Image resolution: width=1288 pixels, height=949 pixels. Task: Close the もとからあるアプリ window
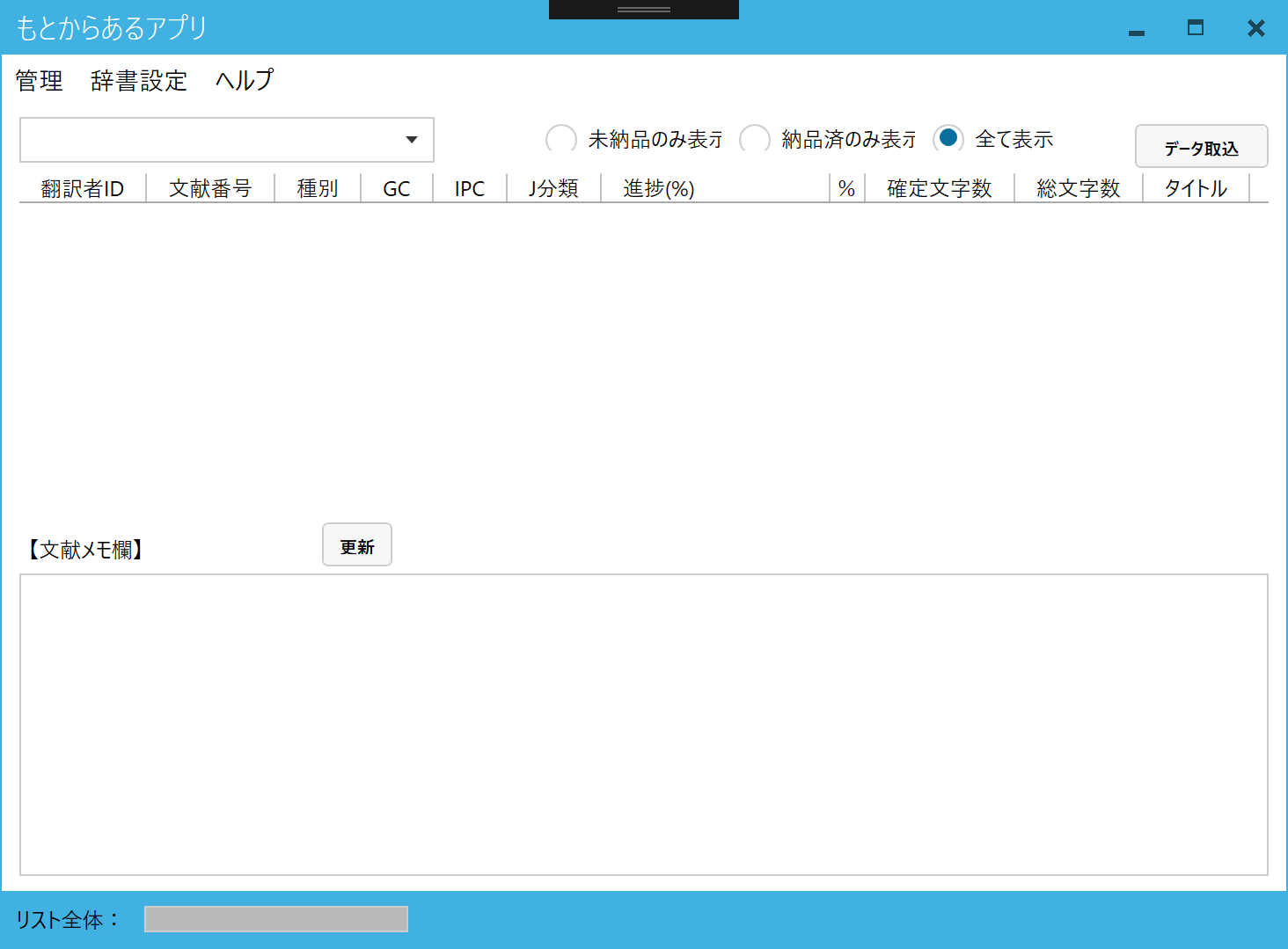1256,28
